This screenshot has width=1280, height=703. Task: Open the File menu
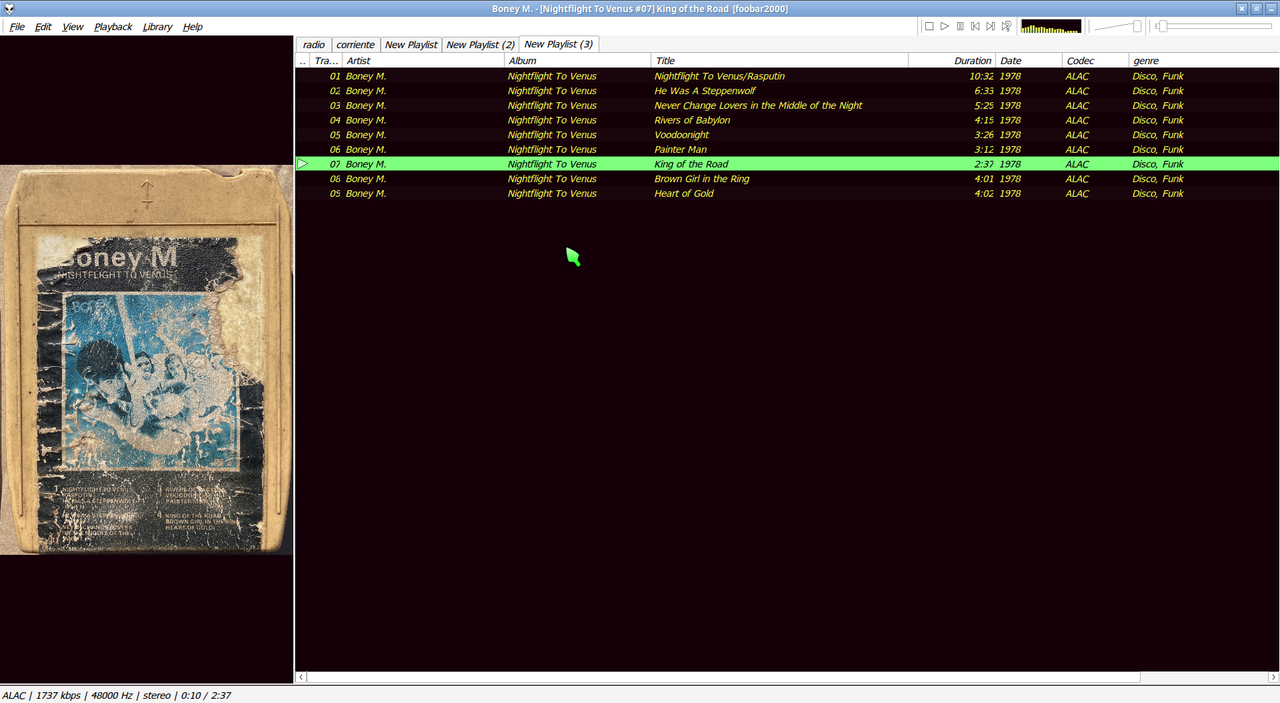(x=17, y=27)
